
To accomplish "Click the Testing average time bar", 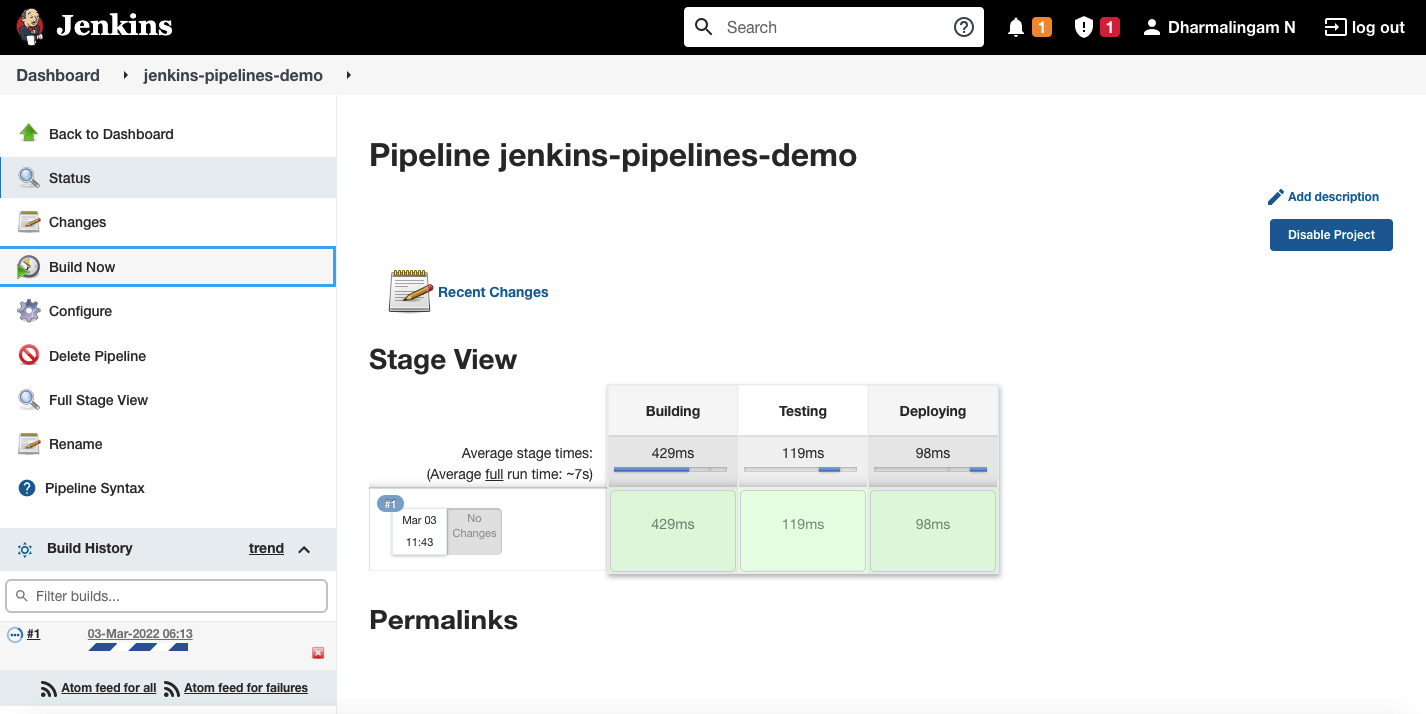I will pyautogui.click(x=800, y=469).
